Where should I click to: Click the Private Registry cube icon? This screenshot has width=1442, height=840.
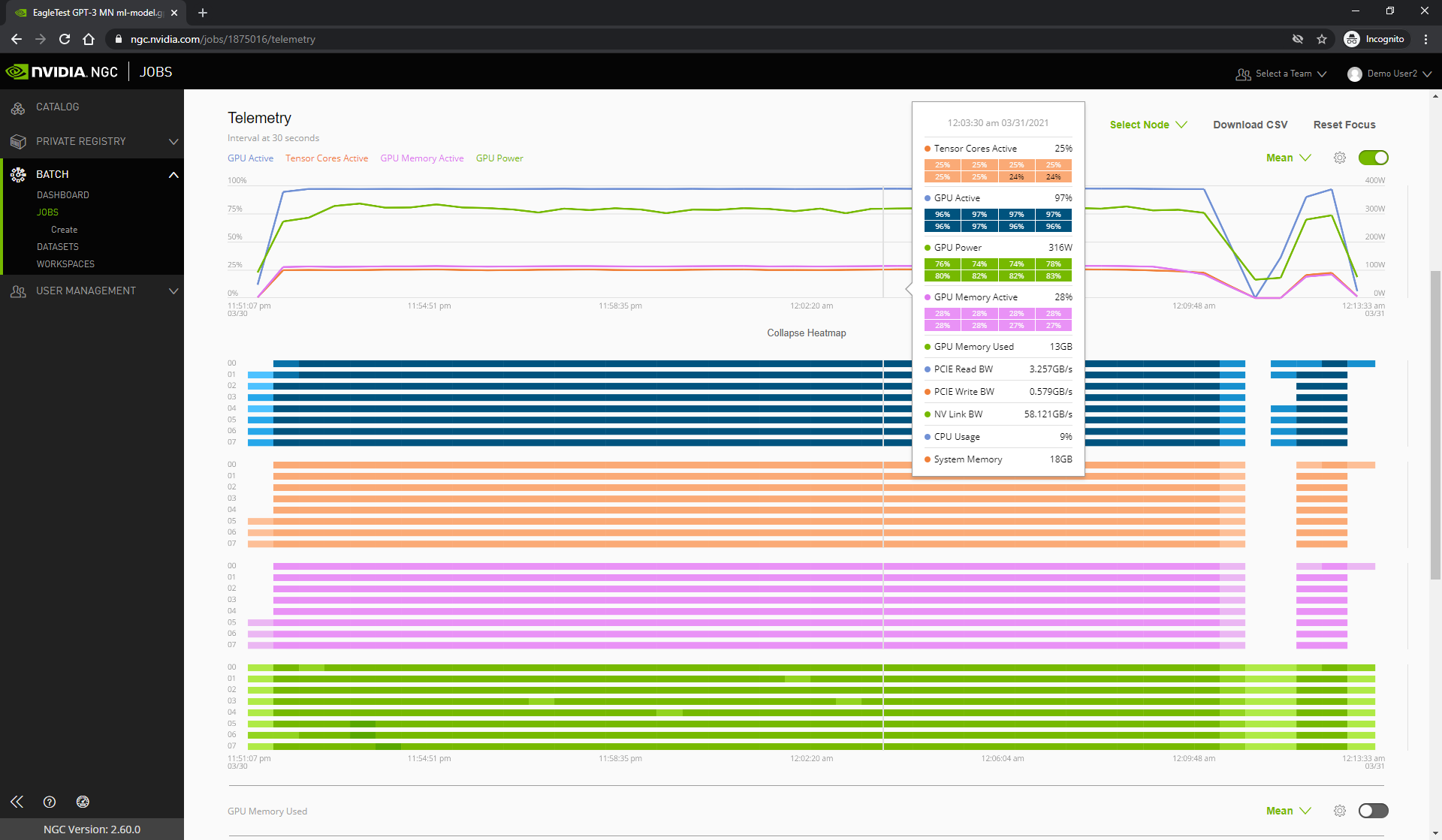tap(18, 142)
